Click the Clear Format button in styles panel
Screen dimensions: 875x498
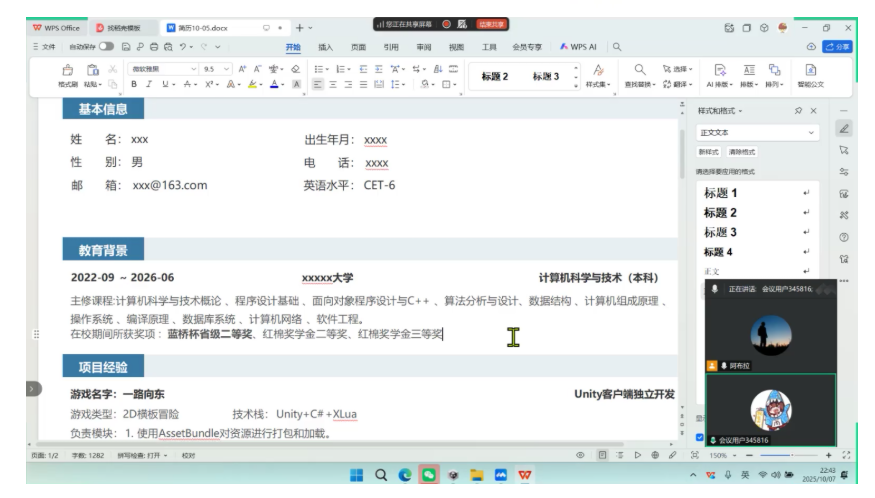(742, 152)
